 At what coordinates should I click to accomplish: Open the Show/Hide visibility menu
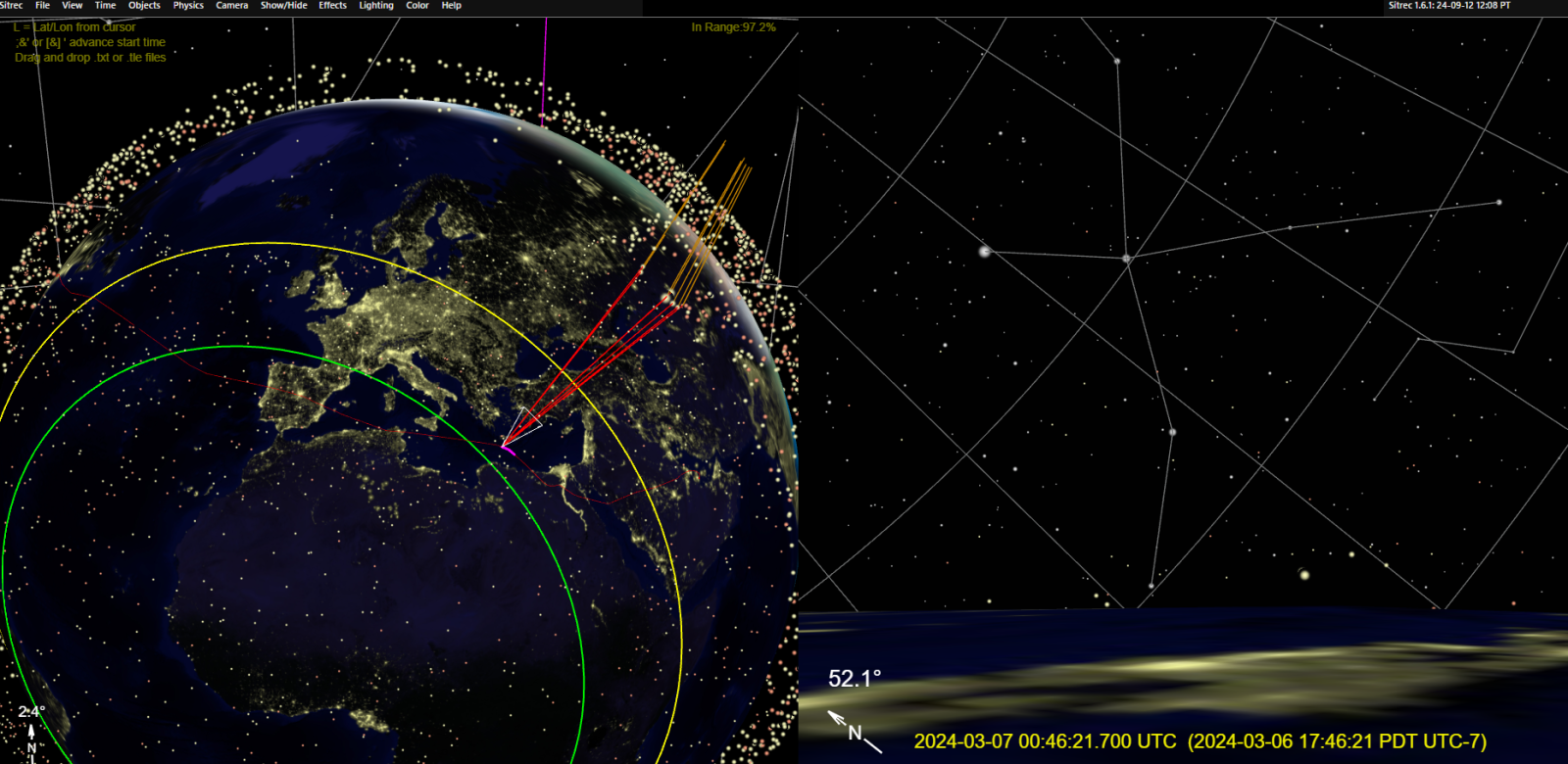pyautogui.click(x=283, y=6)
